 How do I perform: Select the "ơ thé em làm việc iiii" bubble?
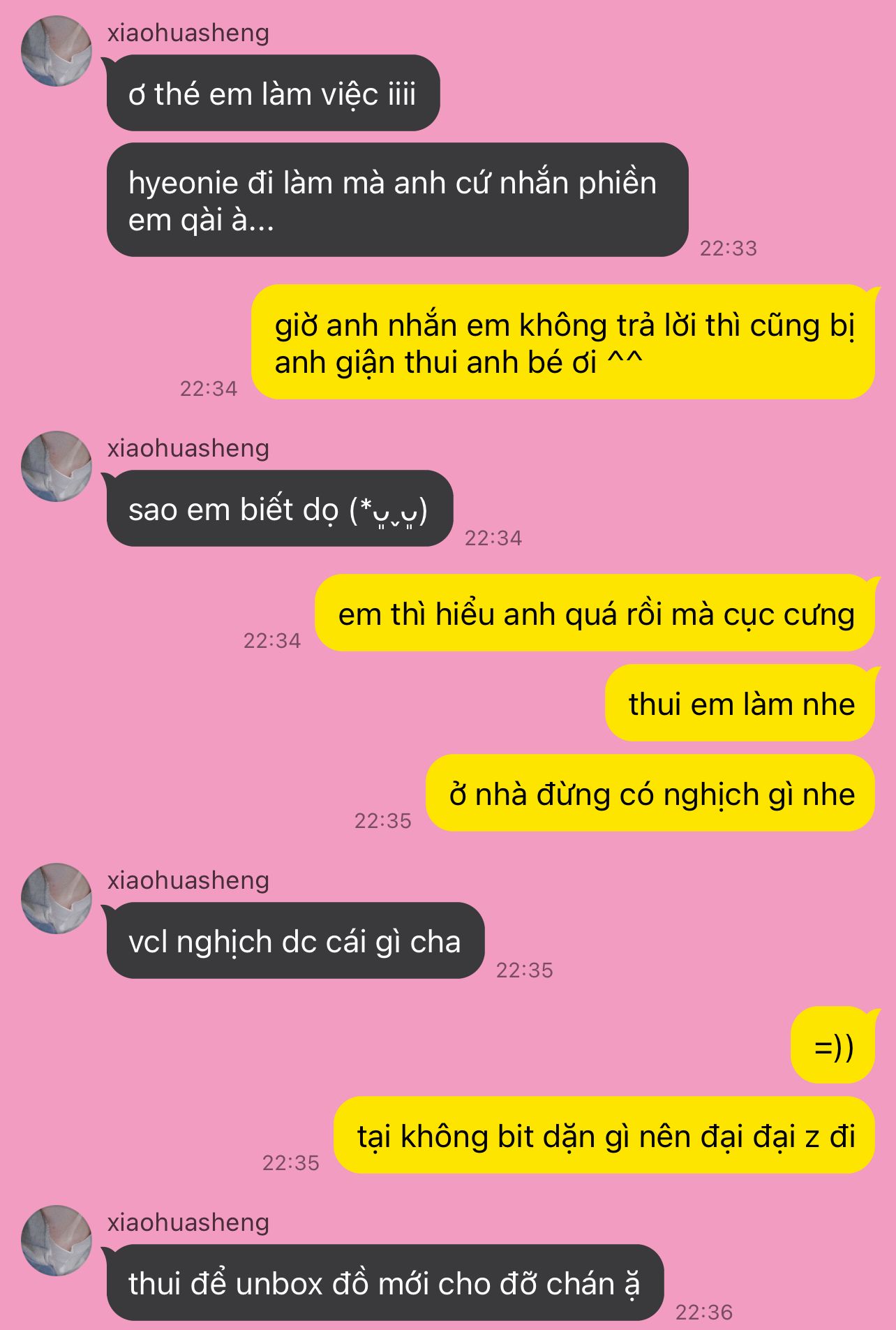pos(273,93)
